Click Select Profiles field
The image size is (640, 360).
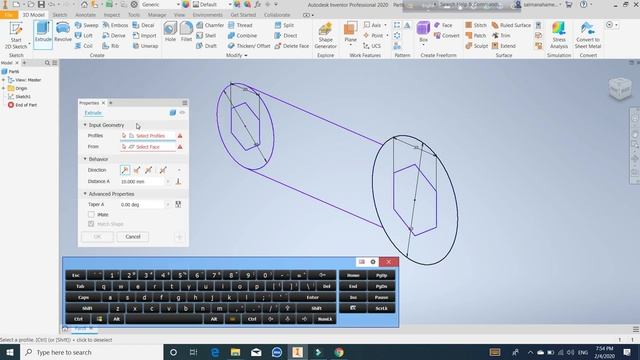(148, 136)
